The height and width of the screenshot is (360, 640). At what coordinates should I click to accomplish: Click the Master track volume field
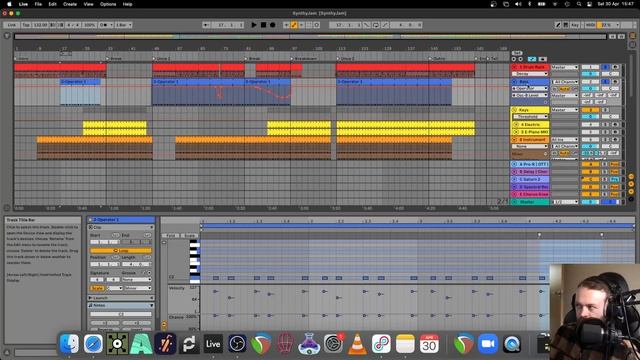[x=590, y=202]
